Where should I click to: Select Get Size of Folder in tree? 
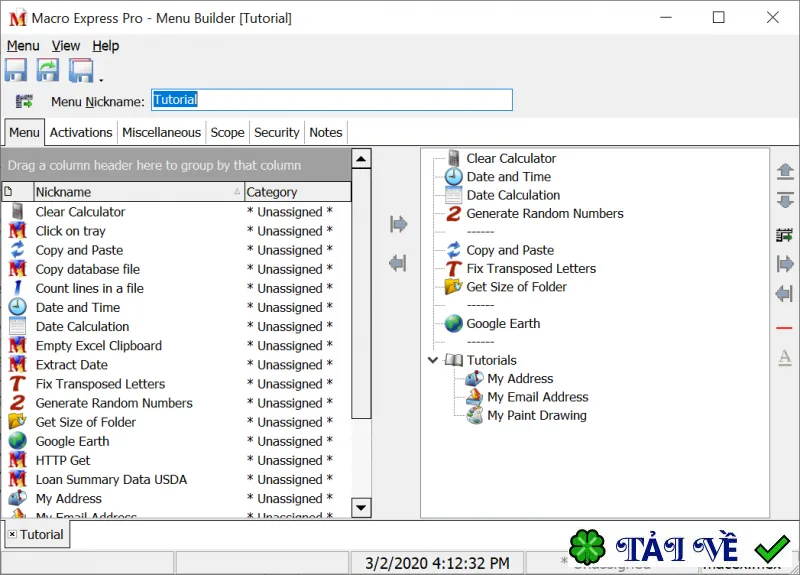[x=516, y=287]
